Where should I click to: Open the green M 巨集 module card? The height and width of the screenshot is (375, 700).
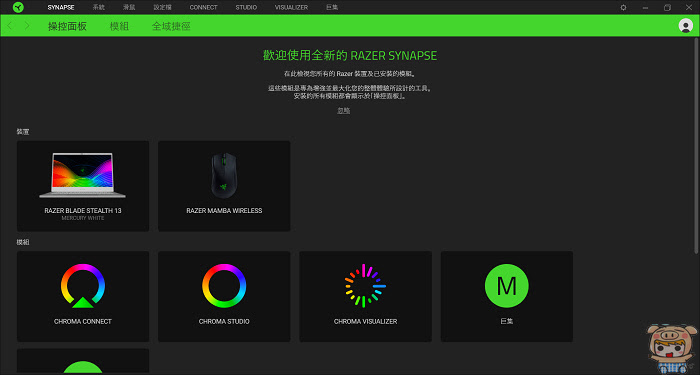coord(507,296)
